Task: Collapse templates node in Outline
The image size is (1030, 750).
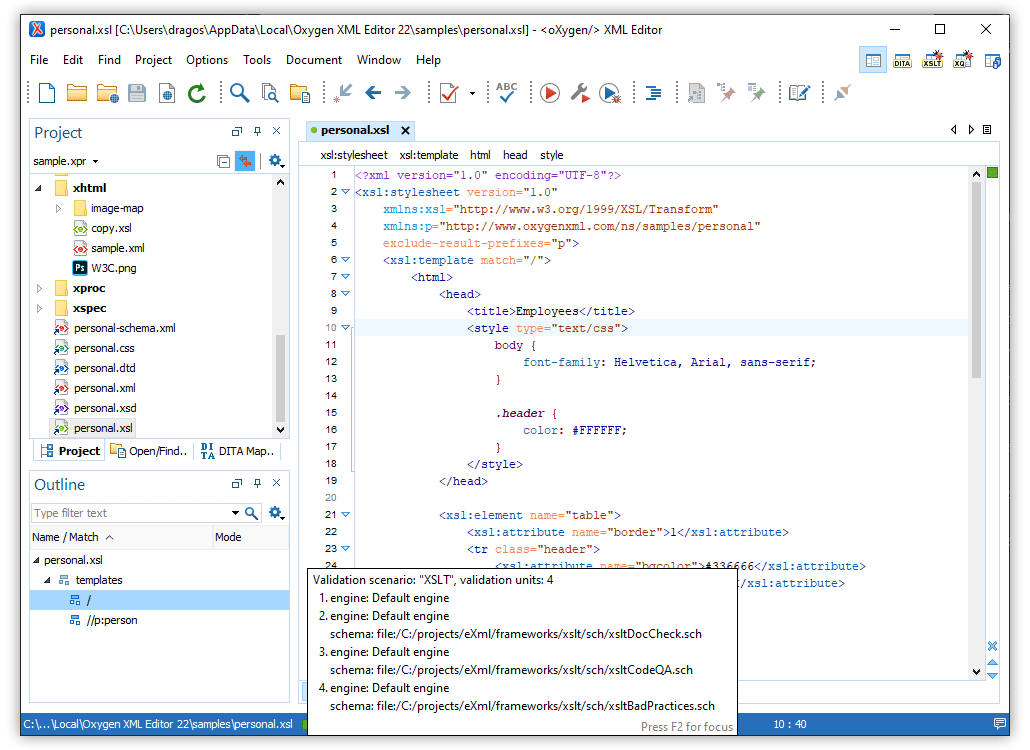Action: click(47, 580)
